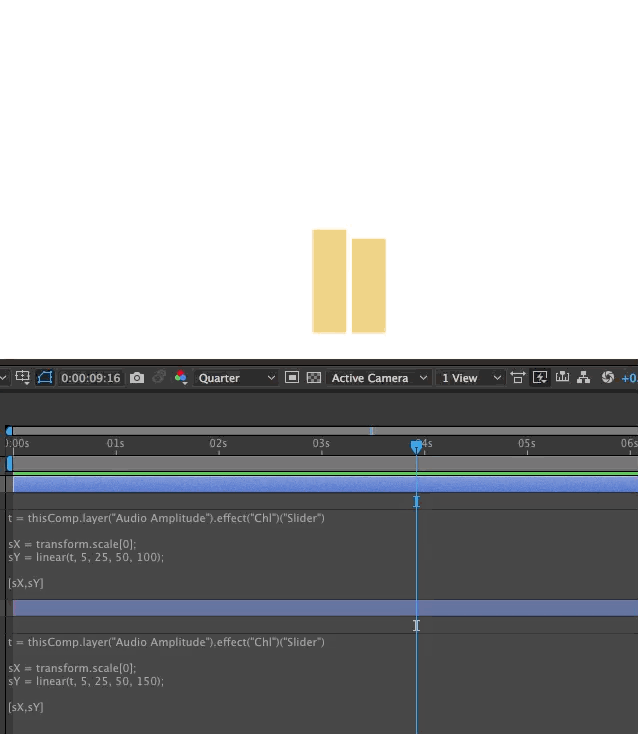Click the dimmed show snapshot icon
This screenshot has height=734, width=638.
159,377
